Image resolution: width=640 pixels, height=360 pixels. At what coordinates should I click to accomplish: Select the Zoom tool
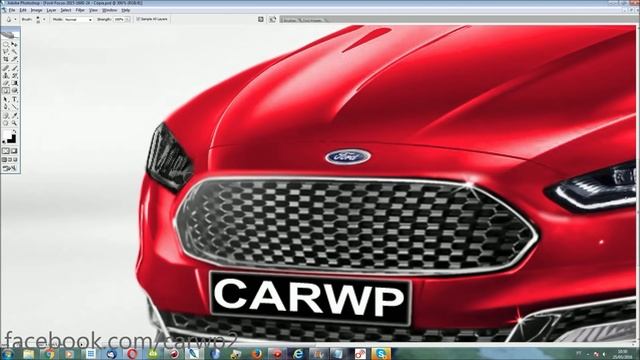[x=15, y=123]
